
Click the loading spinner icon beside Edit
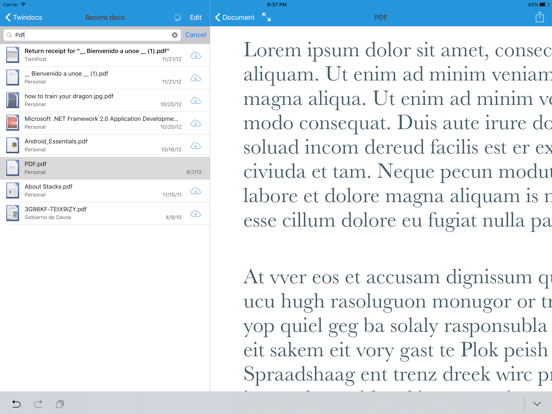coord(177,17)
